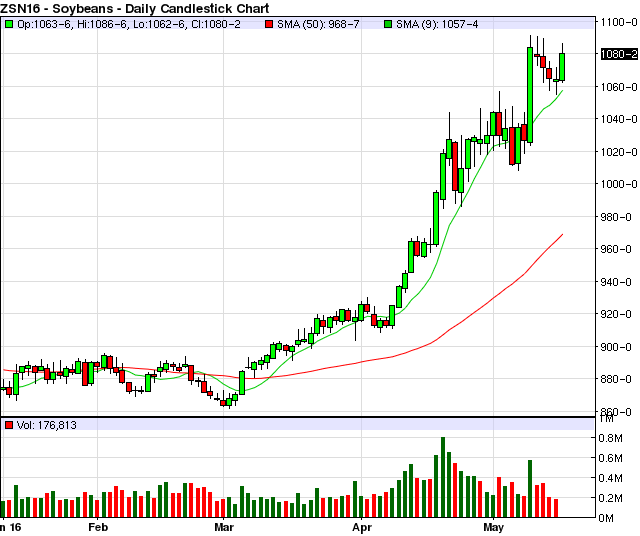The width and height of the screenshot is (640, 536).
Task: Click the green candlestick legend swatch
Action: click(9, 24)
